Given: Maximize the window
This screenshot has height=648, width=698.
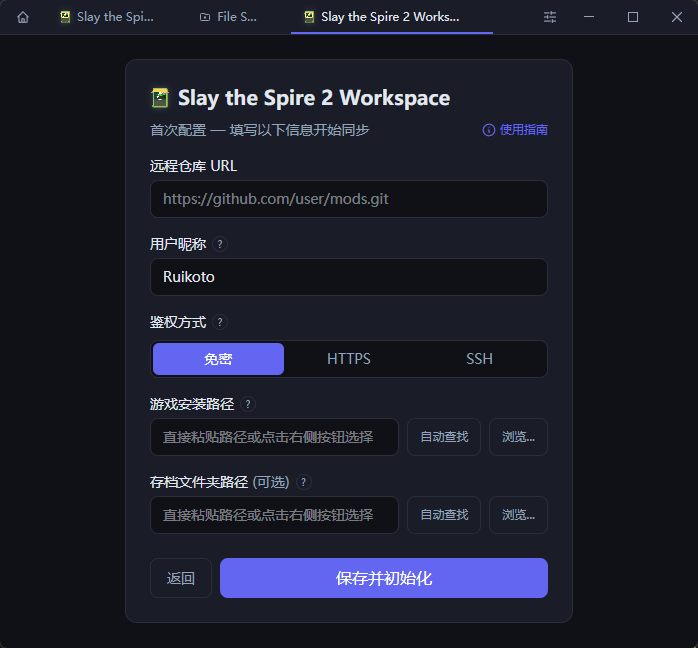Looking at the screenshot, I should (633, 17).
